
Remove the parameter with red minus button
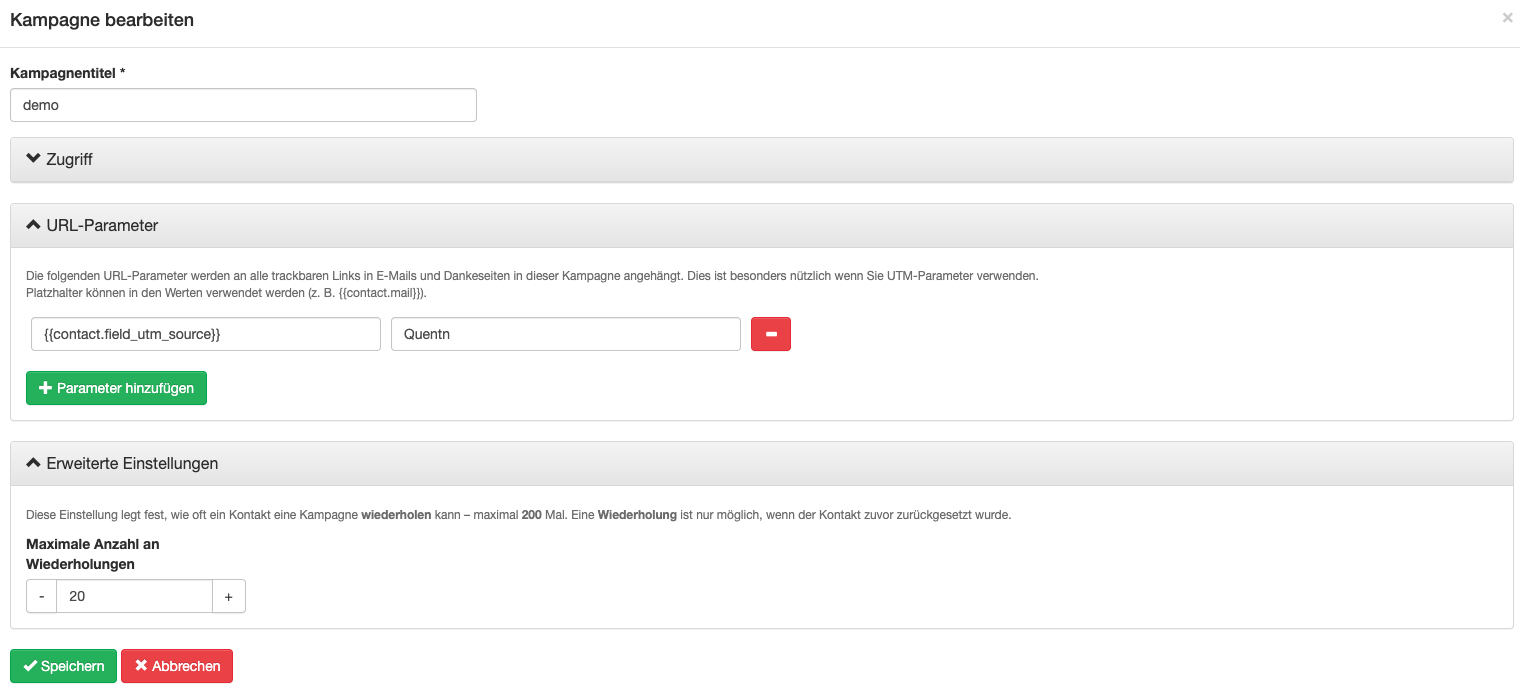coord(770,334)
